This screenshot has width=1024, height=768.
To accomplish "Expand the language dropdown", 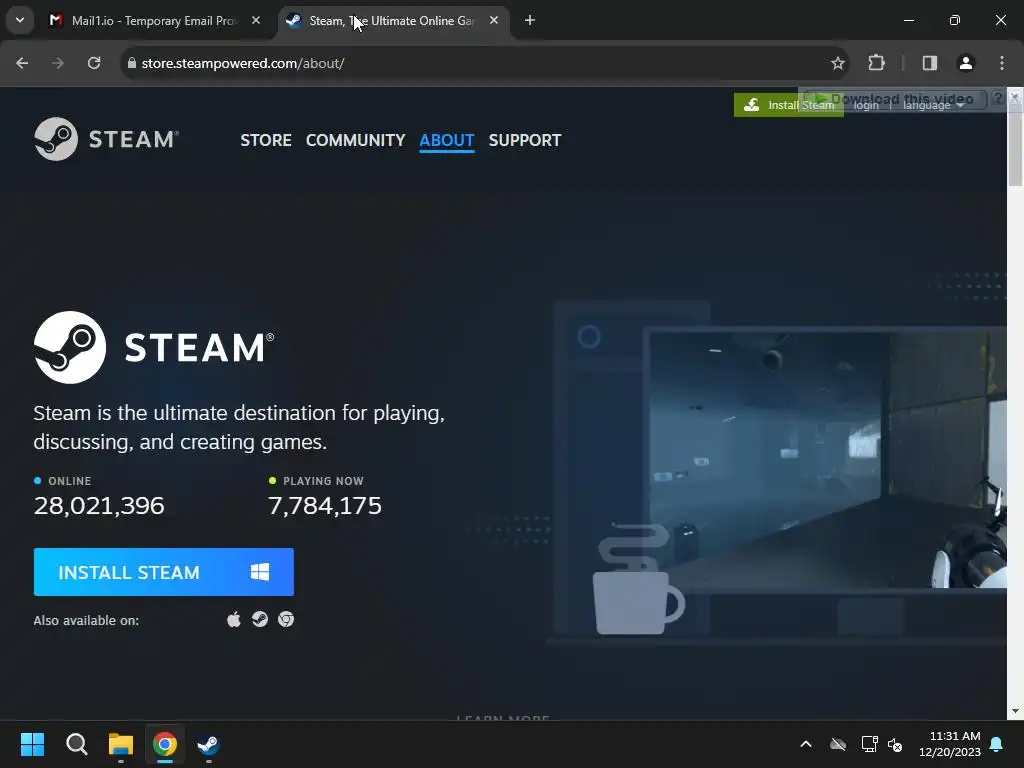I will [933, 106].
